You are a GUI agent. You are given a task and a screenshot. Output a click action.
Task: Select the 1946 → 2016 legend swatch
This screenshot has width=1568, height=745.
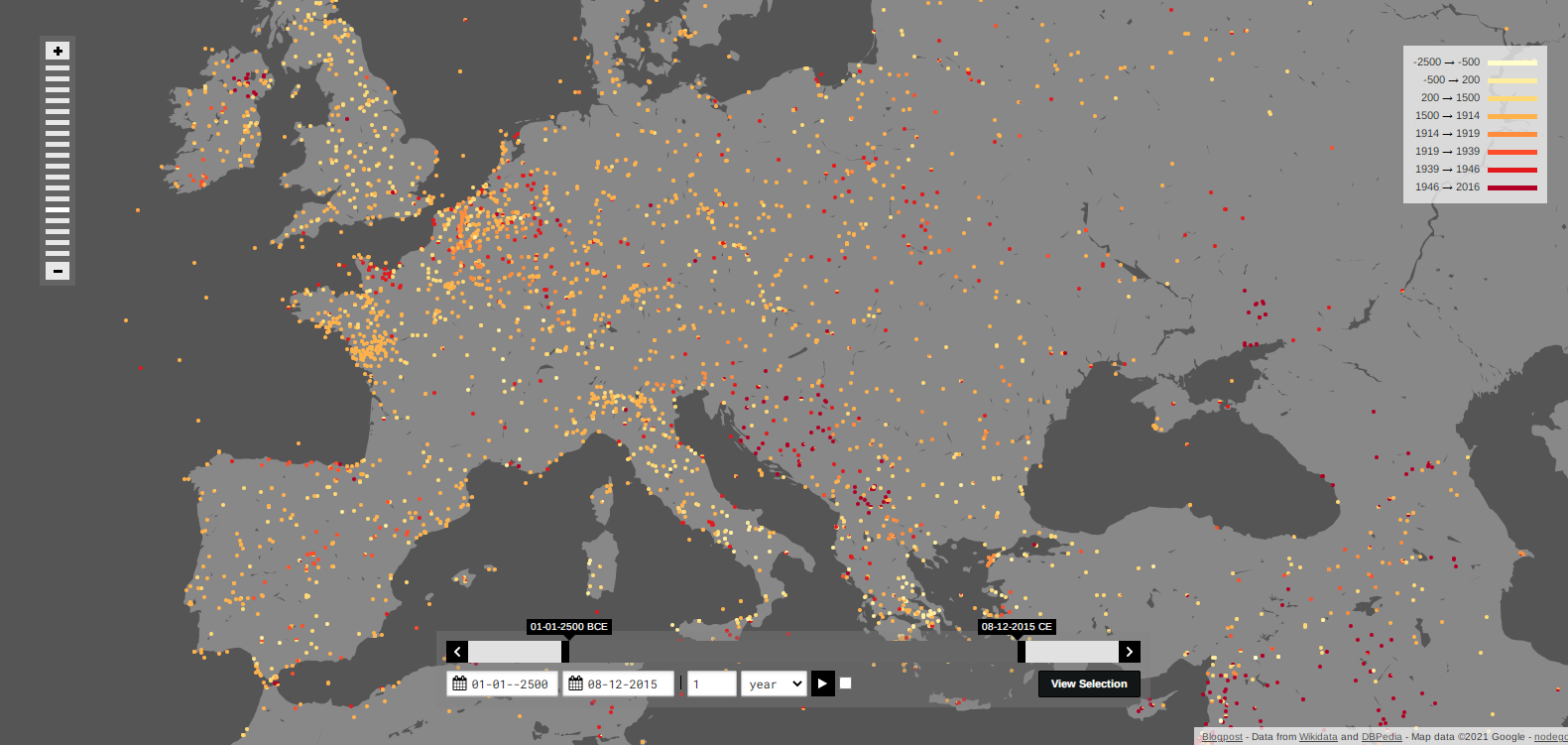coord(1512,187)
